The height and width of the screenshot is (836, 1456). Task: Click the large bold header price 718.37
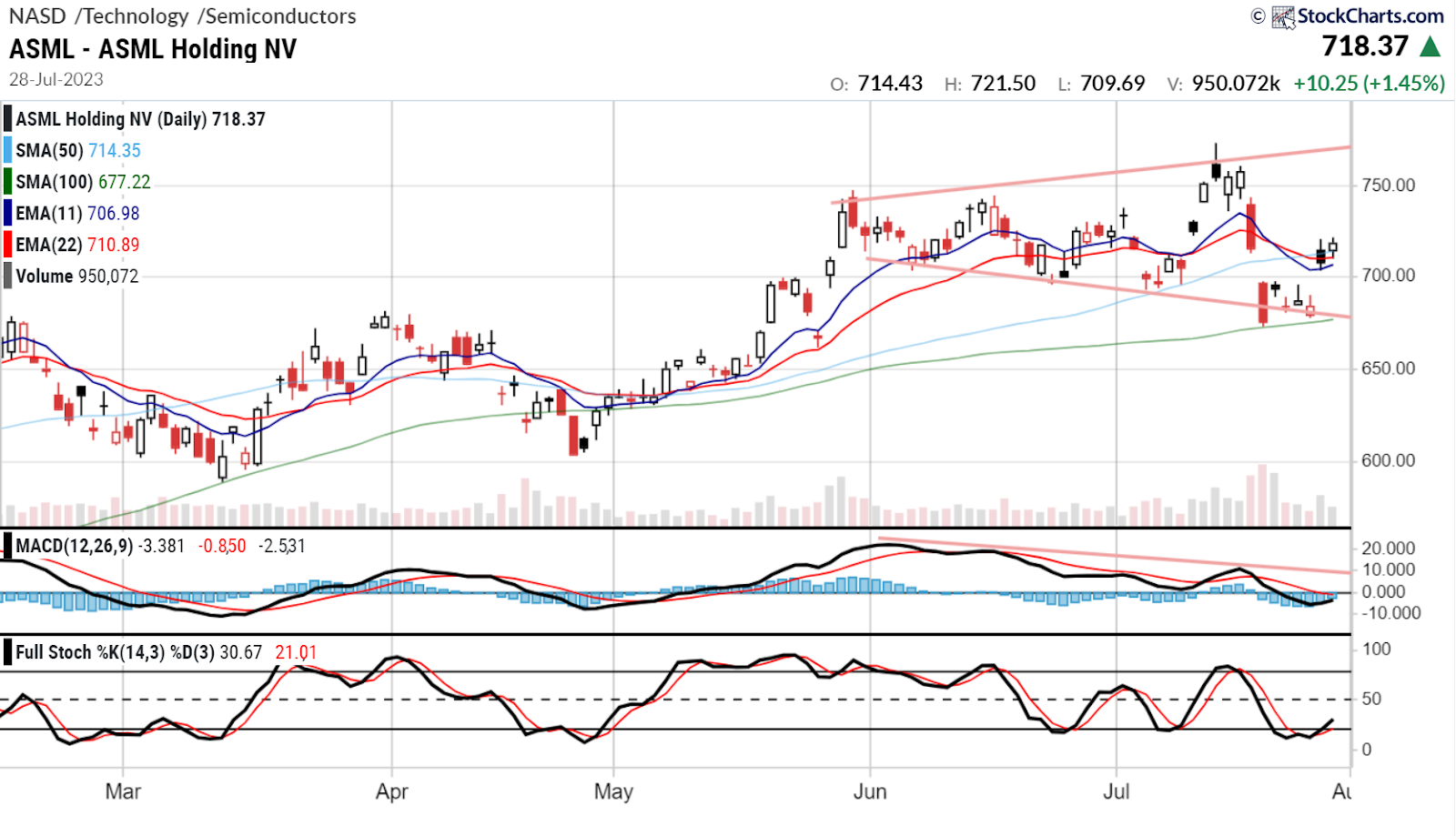tap(1365, 46)
